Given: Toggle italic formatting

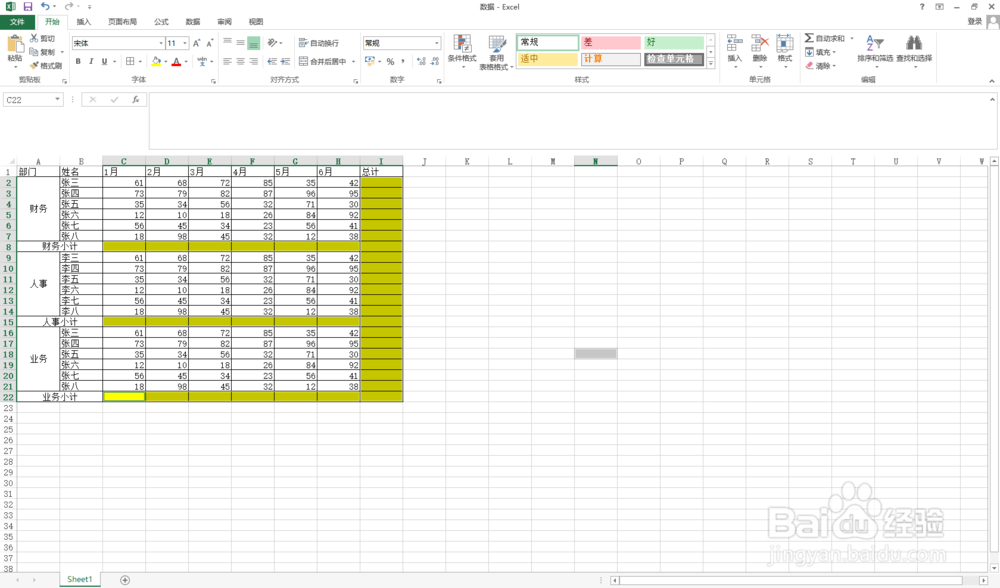Looking at the screenshot, I should 91,61.
